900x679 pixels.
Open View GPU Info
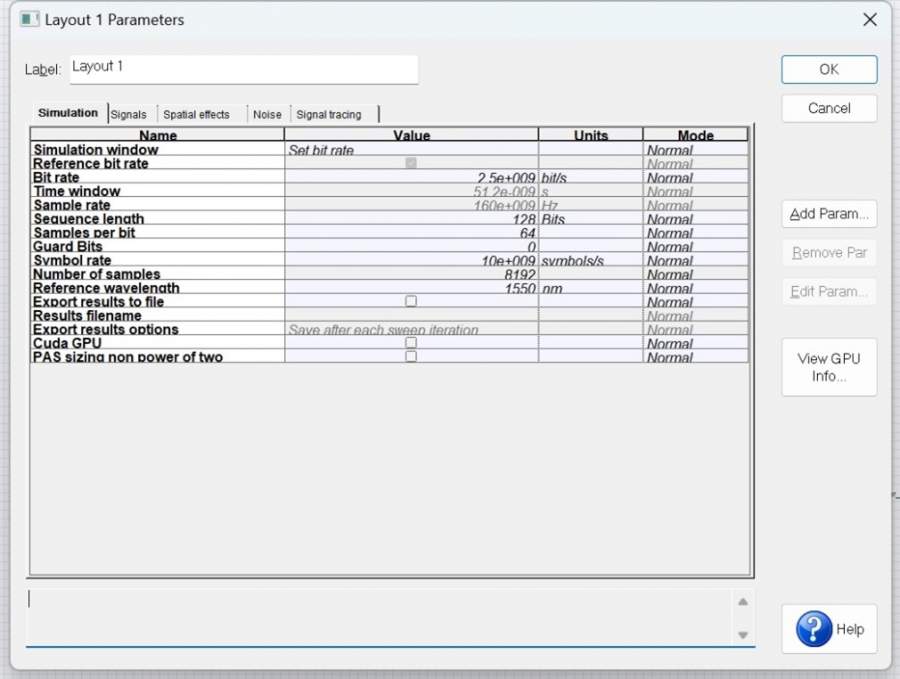pyautogui.click(x=829, y=367)
